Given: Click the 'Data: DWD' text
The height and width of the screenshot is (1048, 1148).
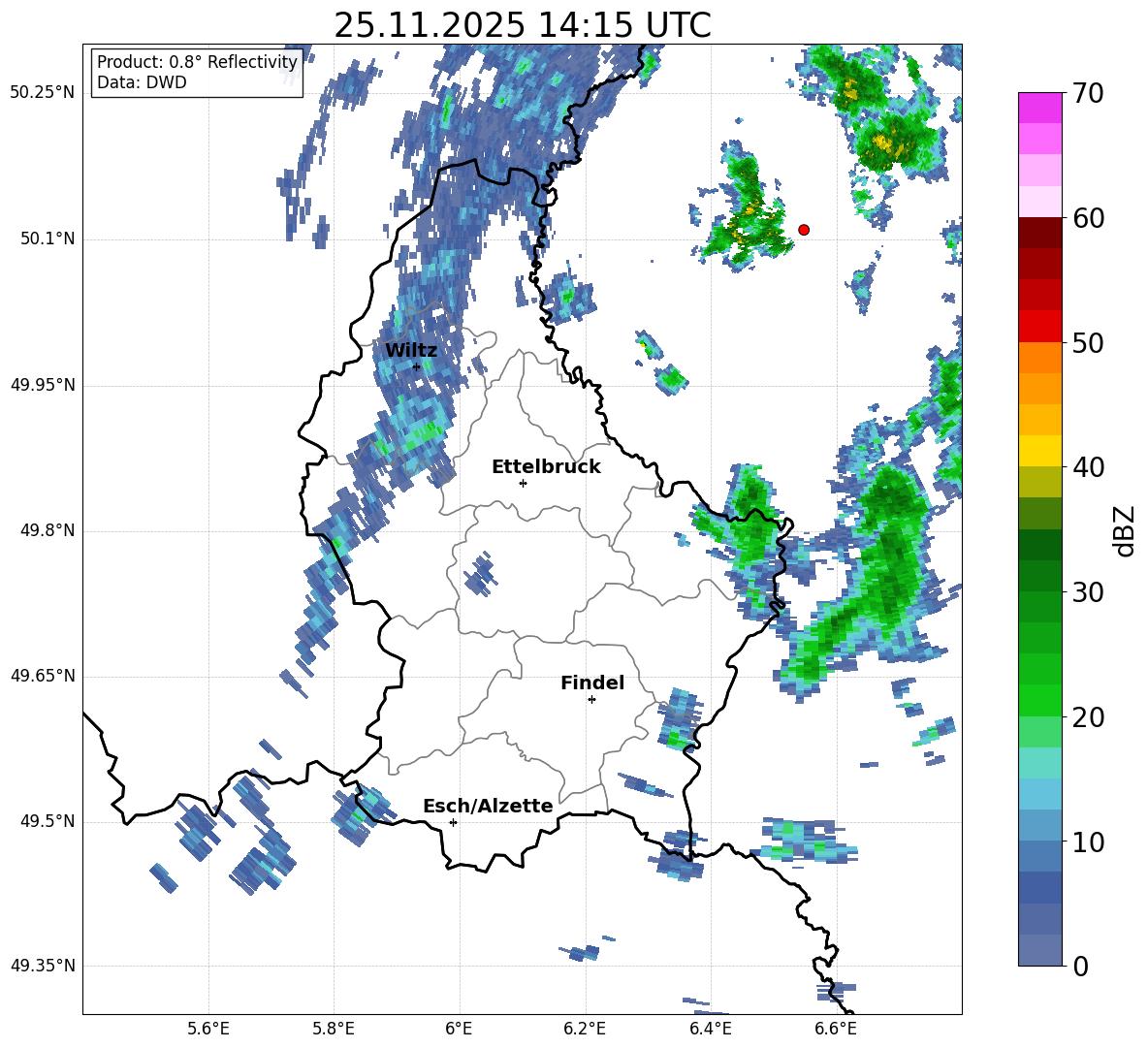Looking at the screenshot, I should (142, 82).
